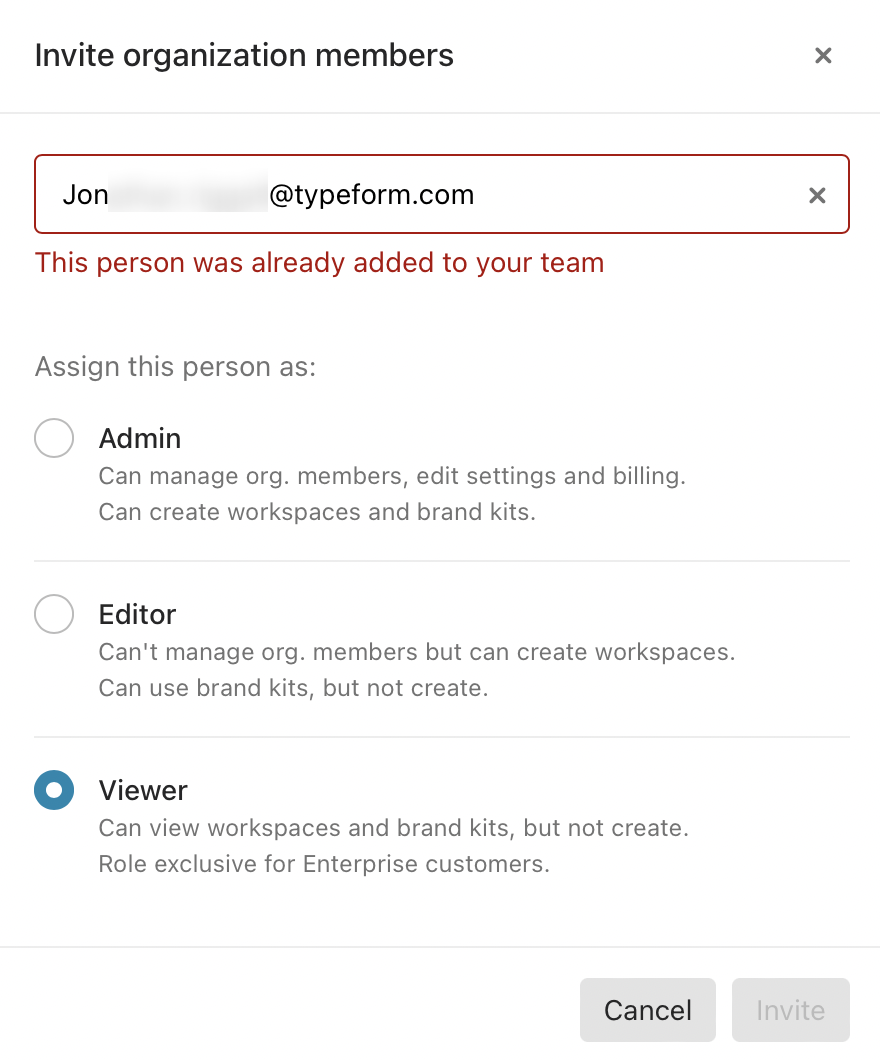The height and width of the screenshot is (1060, 880).
Task: Click the 'Assign this person as:' heading
Action: coord(175,366)
